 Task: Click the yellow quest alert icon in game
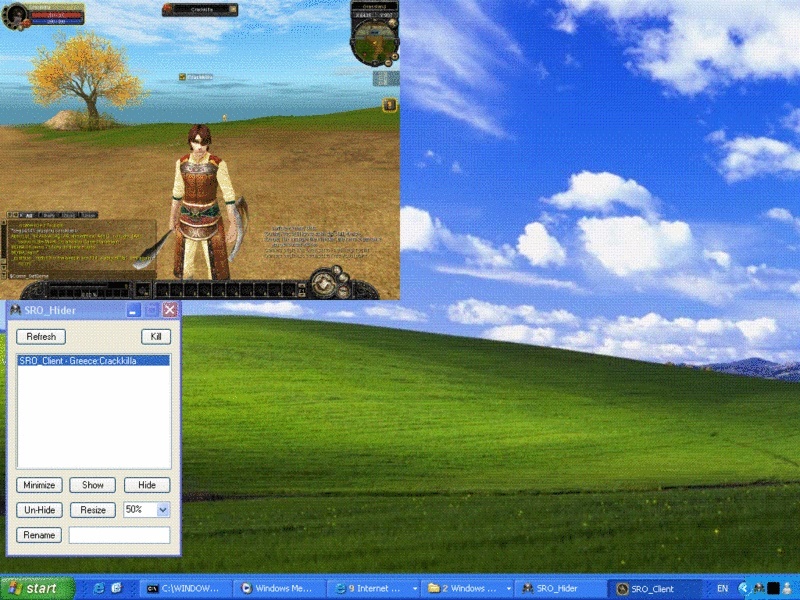389,105
